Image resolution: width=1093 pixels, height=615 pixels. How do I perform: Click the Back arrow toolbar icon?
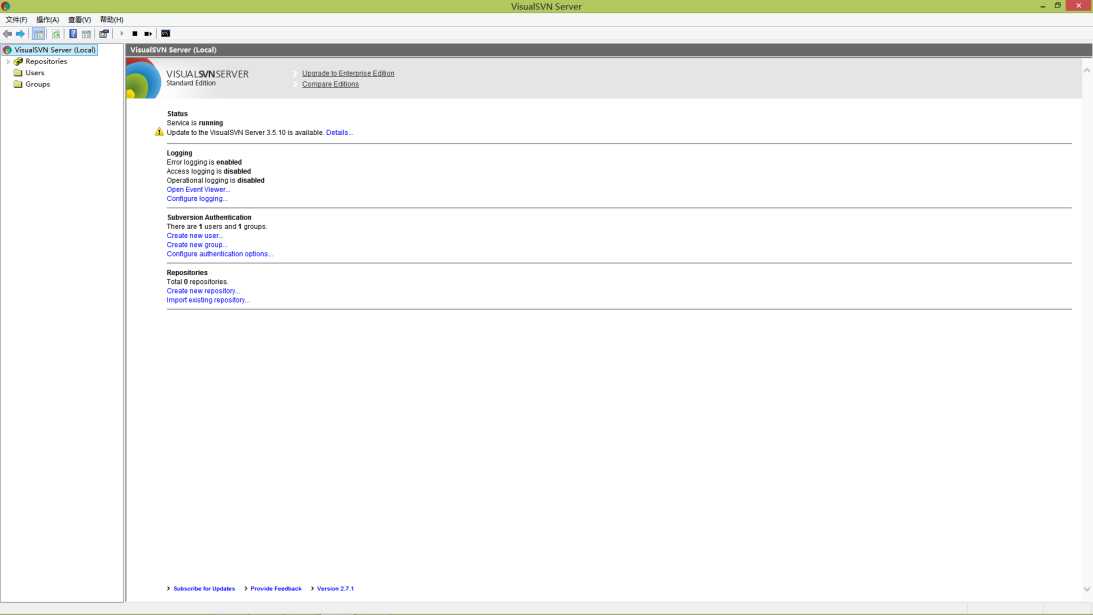click(7, 33)
